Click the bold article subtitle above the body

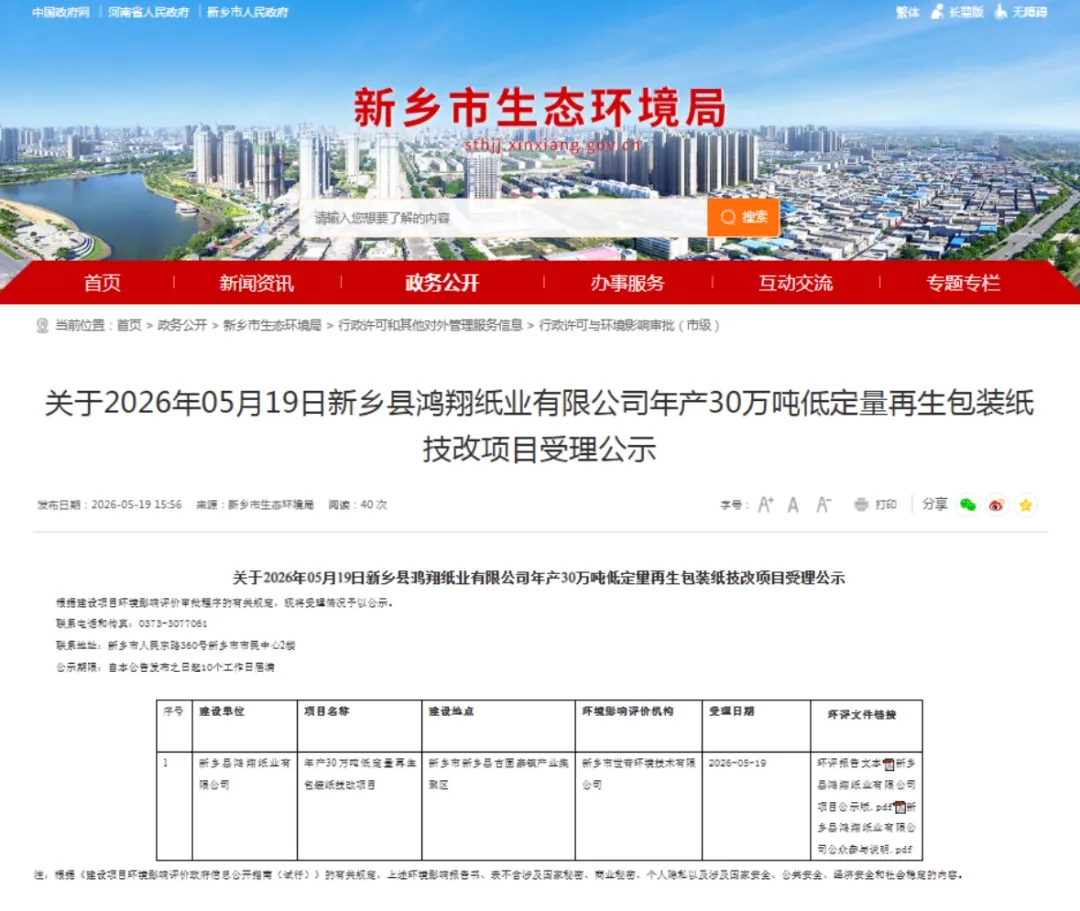(539, 578)
